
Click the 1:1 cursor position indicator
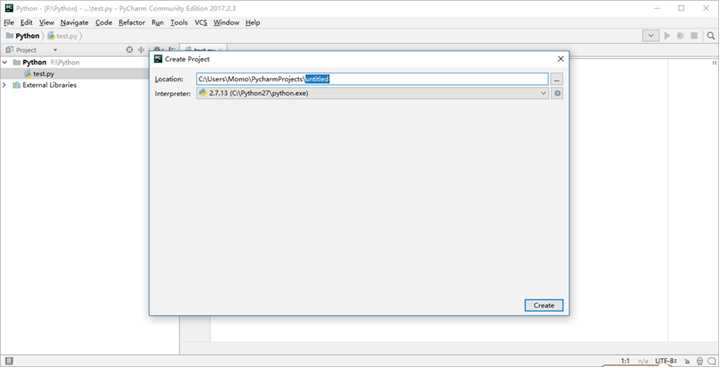point(625,361)
